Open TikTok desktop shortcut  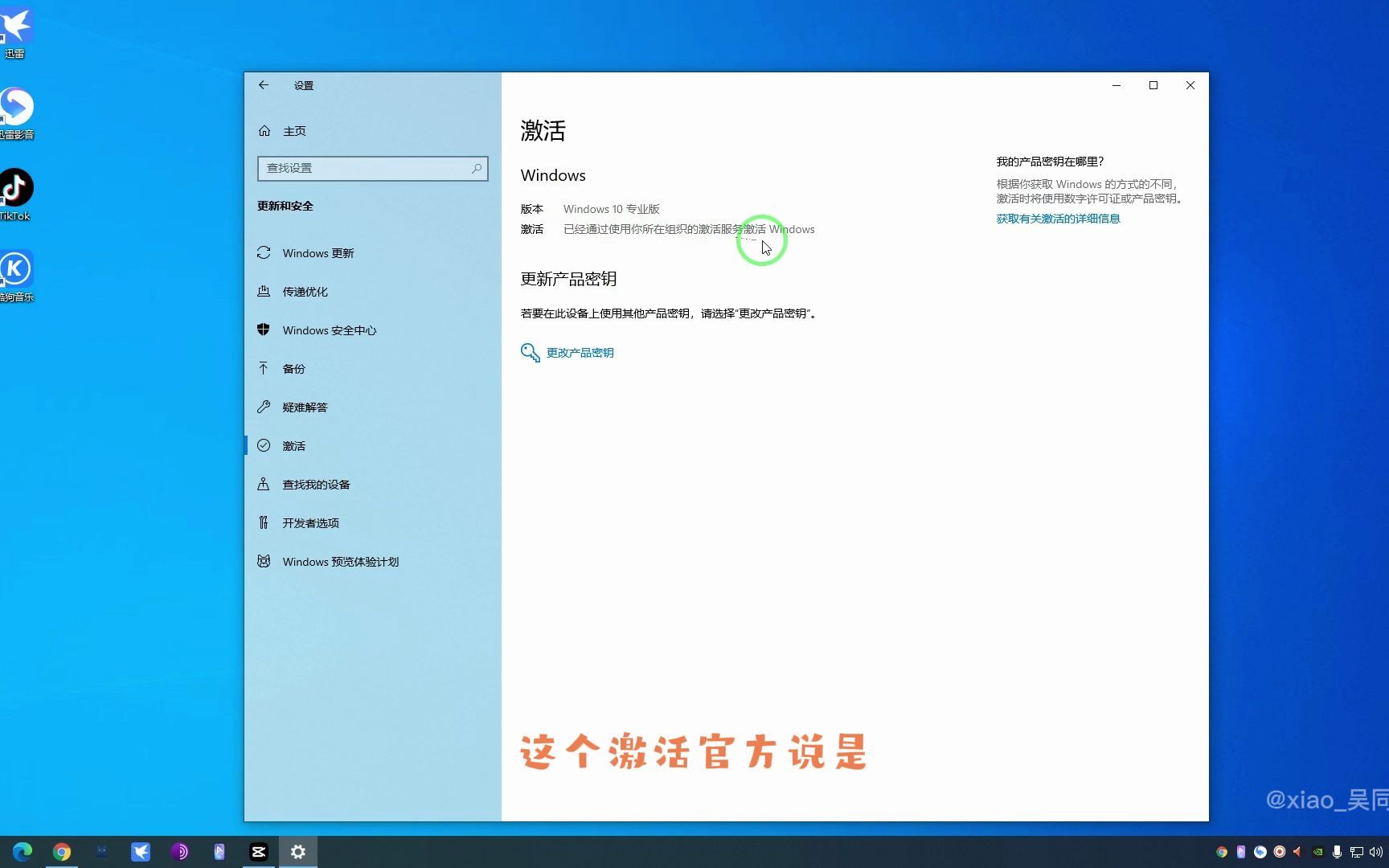pos(16,194)
